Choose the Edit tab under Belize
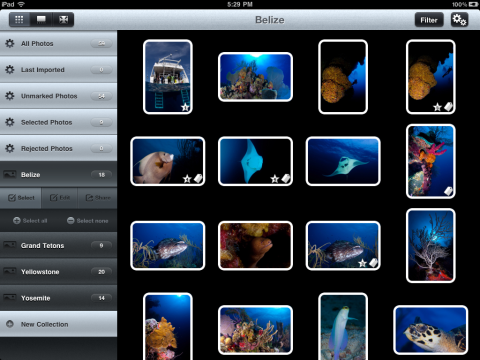Image resolution: width=480 pixels, height=360 pixels. pos(60,198)
